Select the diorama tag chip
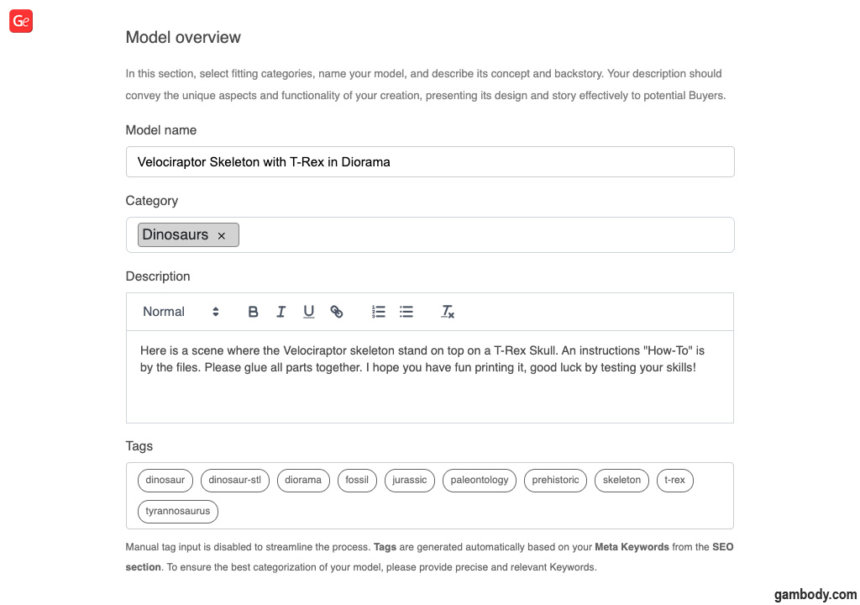The height and width of the screenshot is (605, 860). (303, 480)
